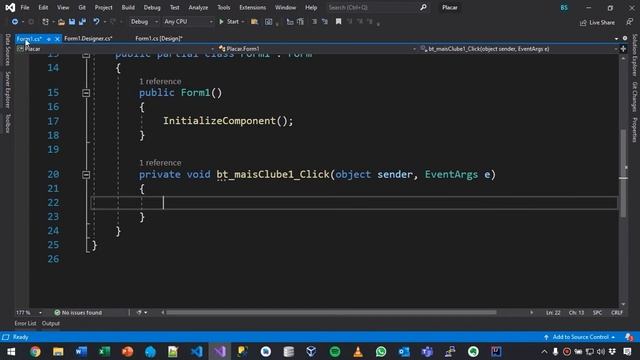This screenshot has height=360, width=640.
Task: Click on the InitializeComponent(); code line
Action: (228, 121)
